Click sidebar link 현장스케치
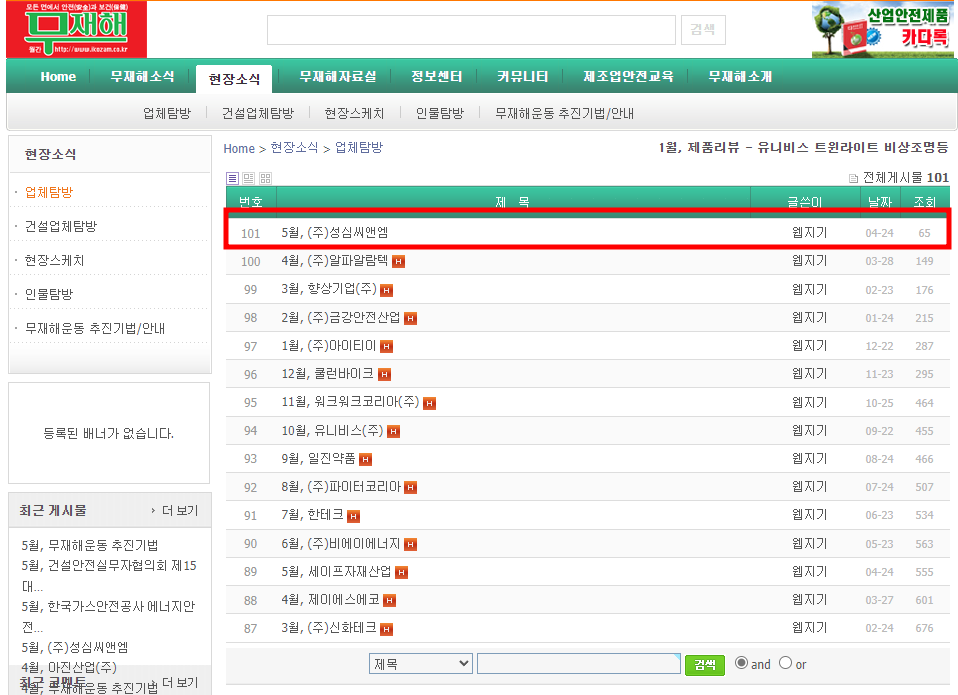The height and width of the screenshot is (695, 958). [x=54, y=260]
